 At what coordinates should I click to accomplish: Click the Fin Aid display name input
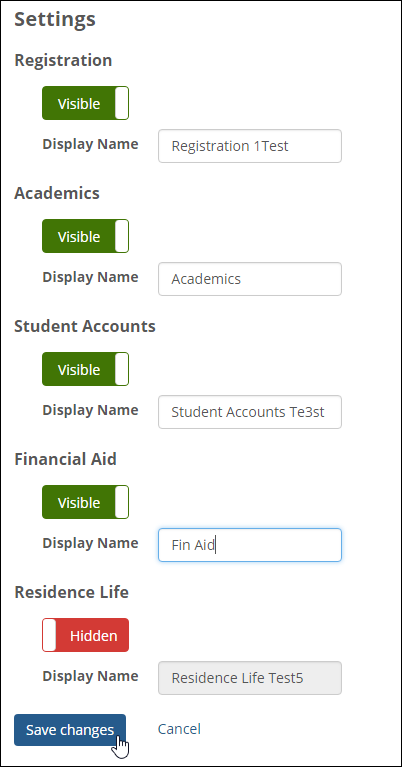click(250, 545)
